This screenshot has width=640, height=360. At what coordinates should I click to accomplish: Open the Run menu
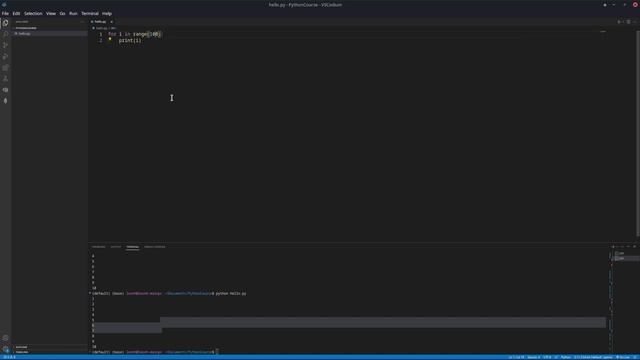[x=73, y=13]
